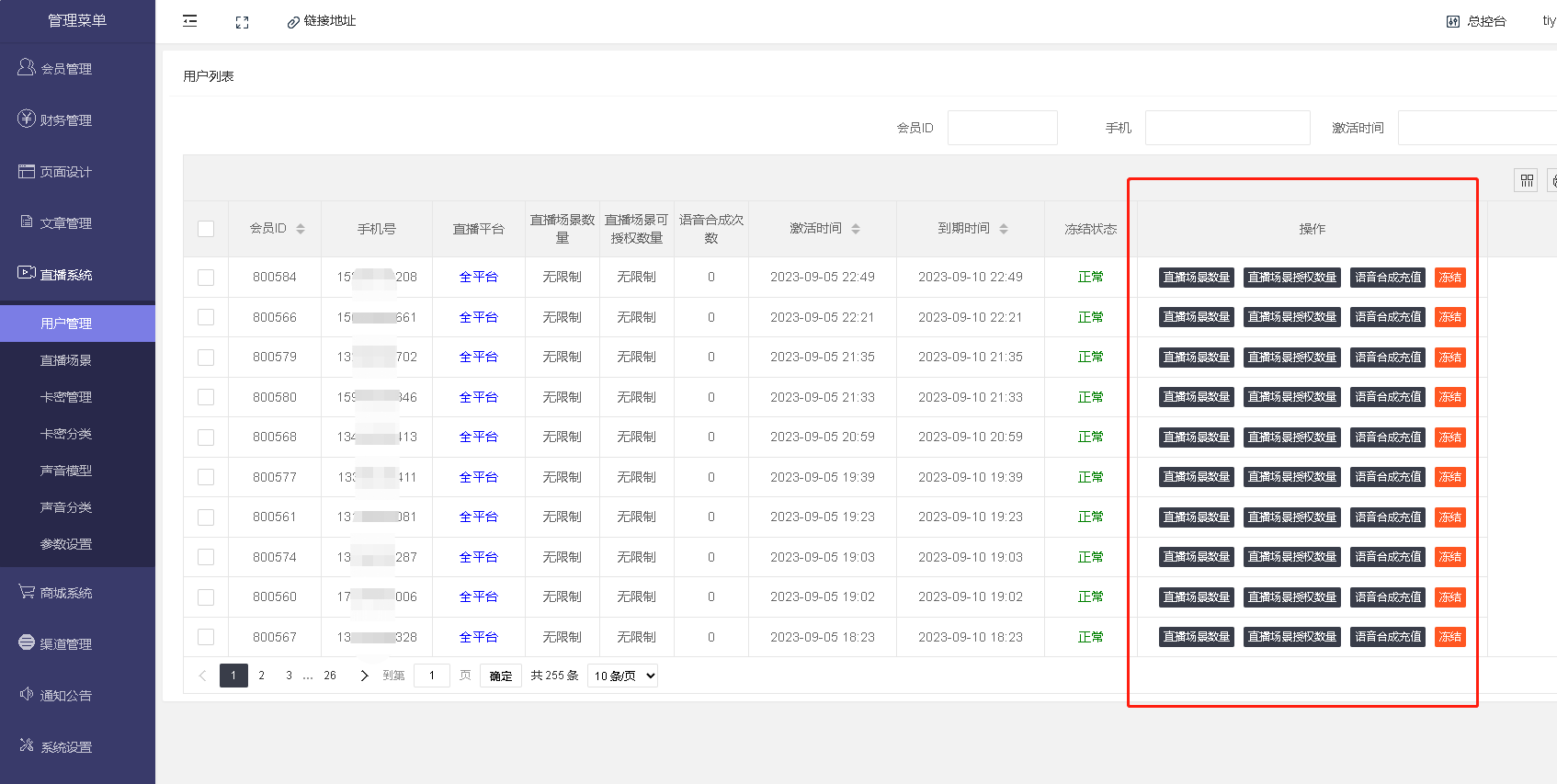The image size is (1557, 784).
Task: Click 语音合成充值 for member 800560
Action: (x=1388, y=597)
